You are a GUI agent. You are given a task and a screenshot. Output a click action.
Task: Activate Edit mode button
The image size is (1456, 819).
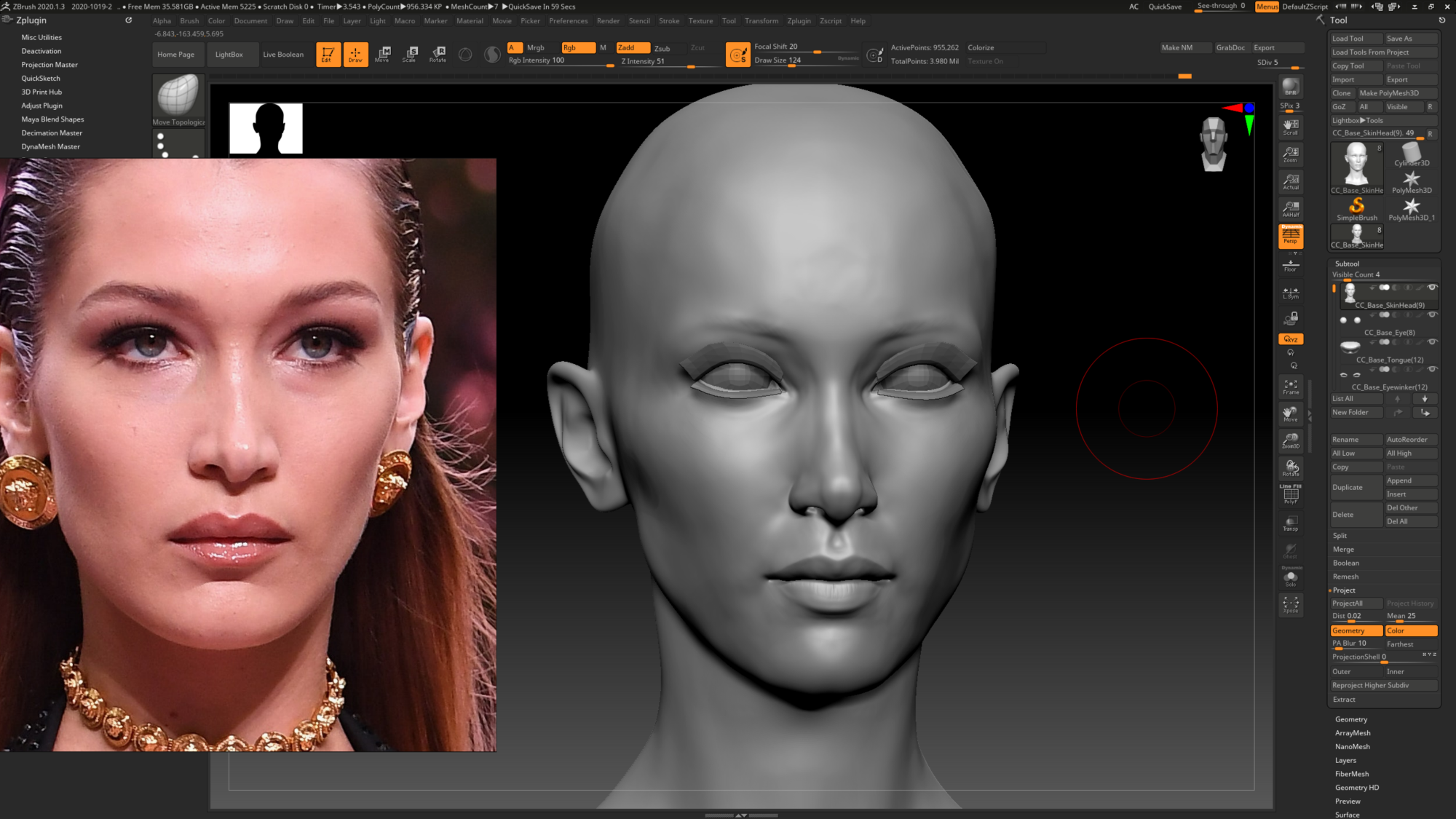click(328, 54)
